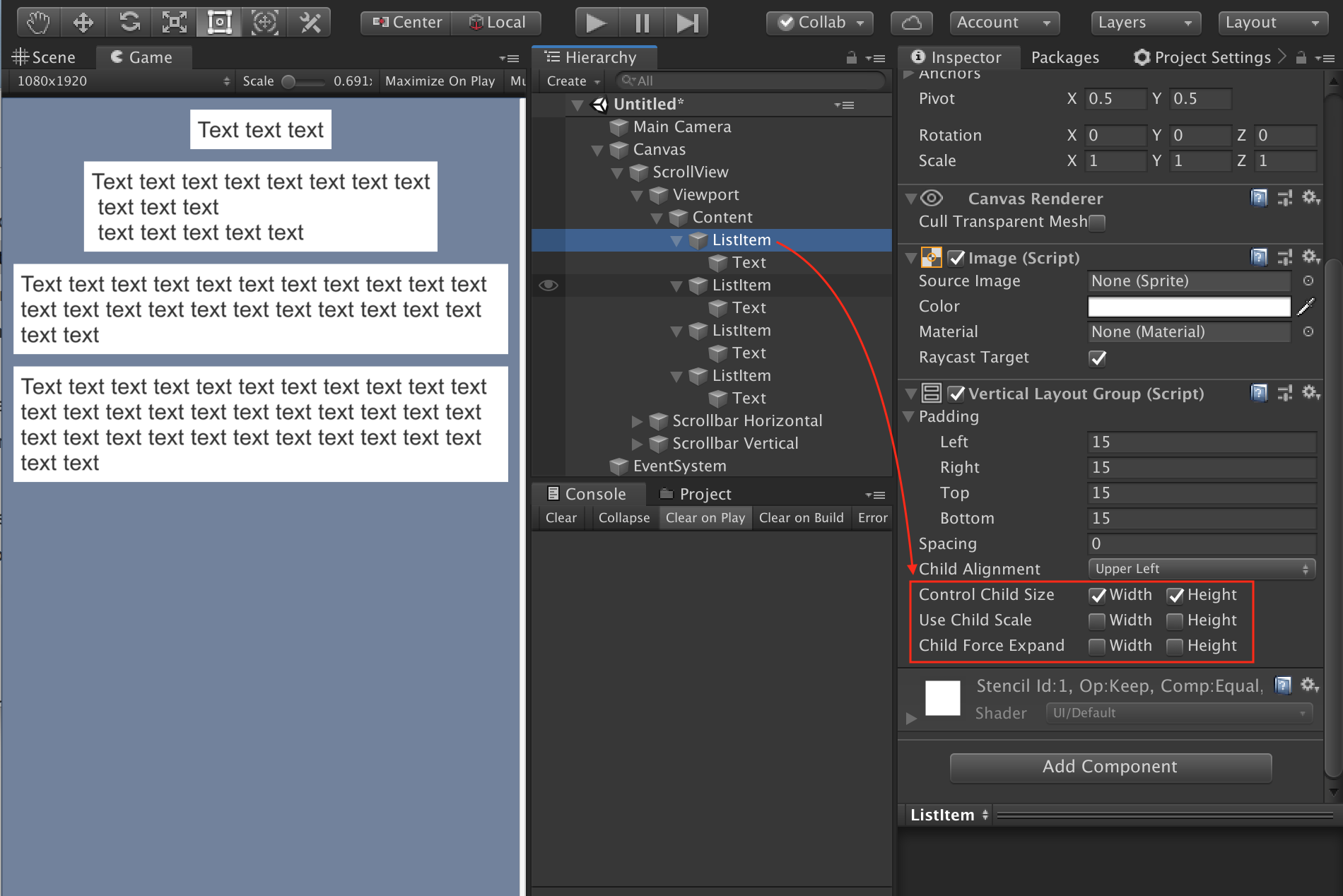The image size is (1343, 896).
Task: Click the Spacing input field
Action: 1202,543
